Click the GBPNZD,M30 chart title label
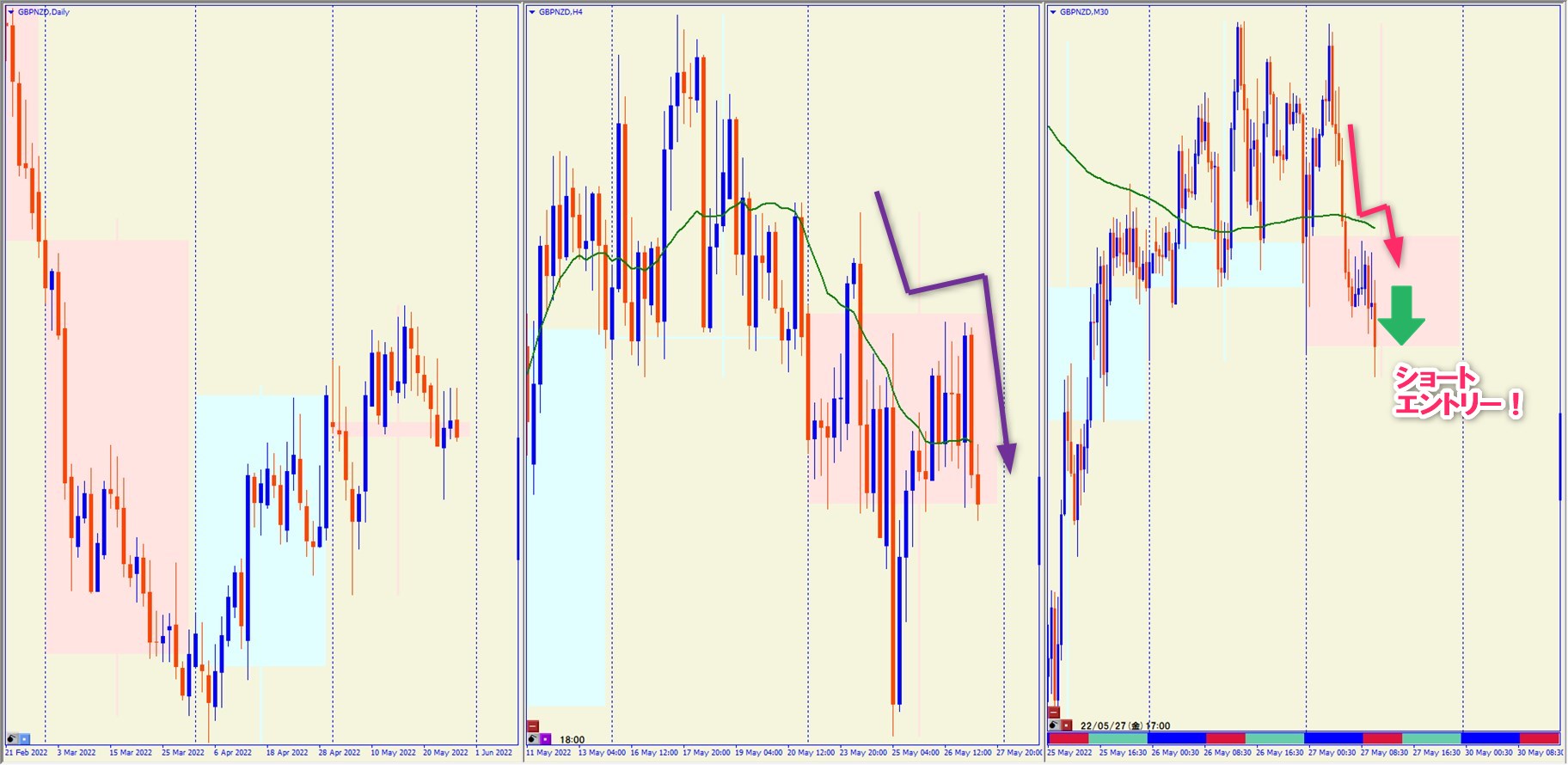This screenshot has width=1568, height=765. tap(1084, 12)
